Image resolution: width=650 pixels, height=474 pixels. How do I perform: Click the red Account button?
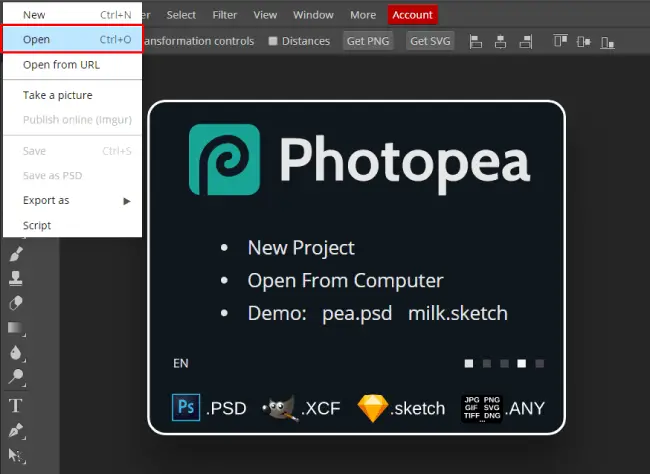[x=412, y=15]
